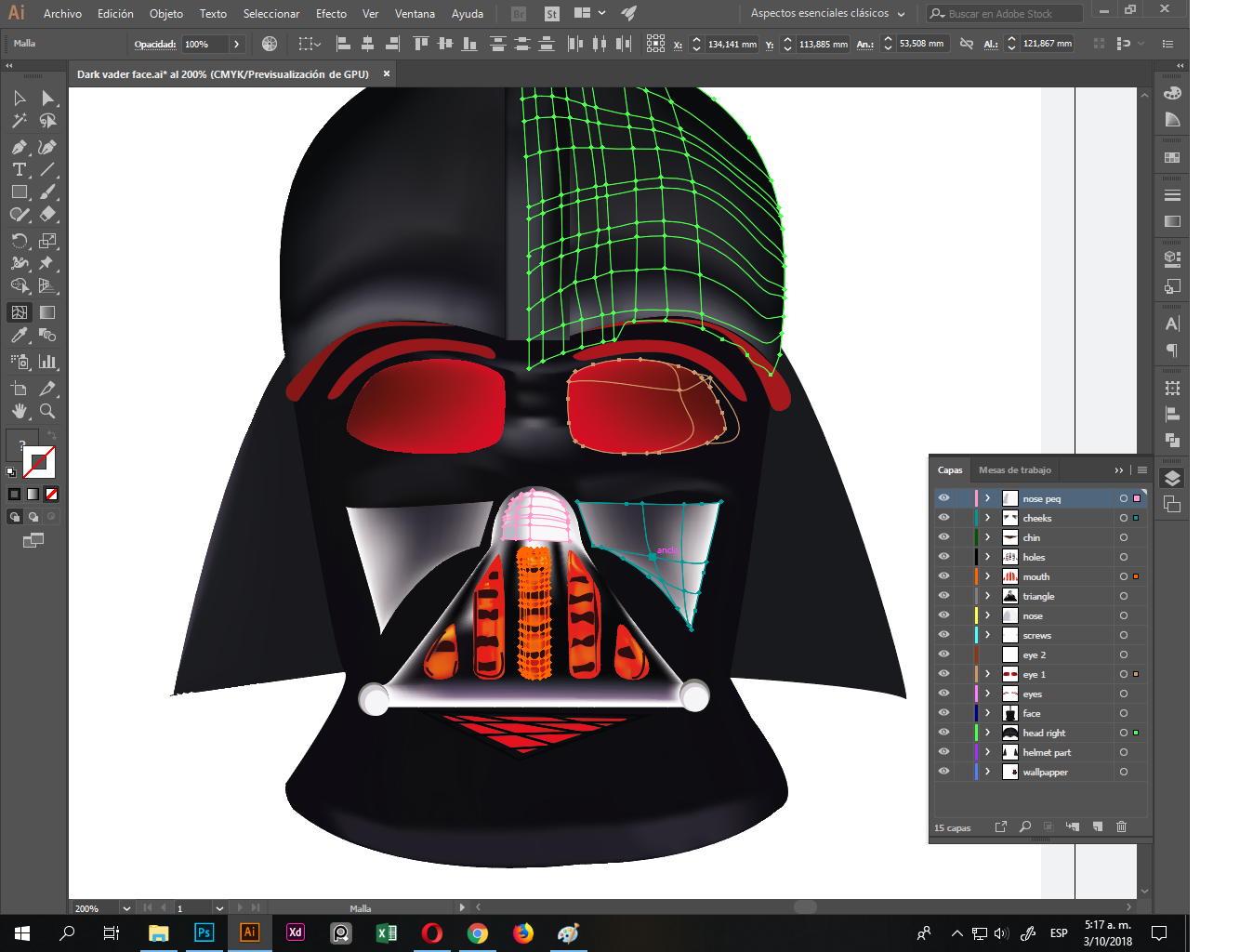Select the Rectangle tool
1253x952 pixels.
tap(20, 192)
